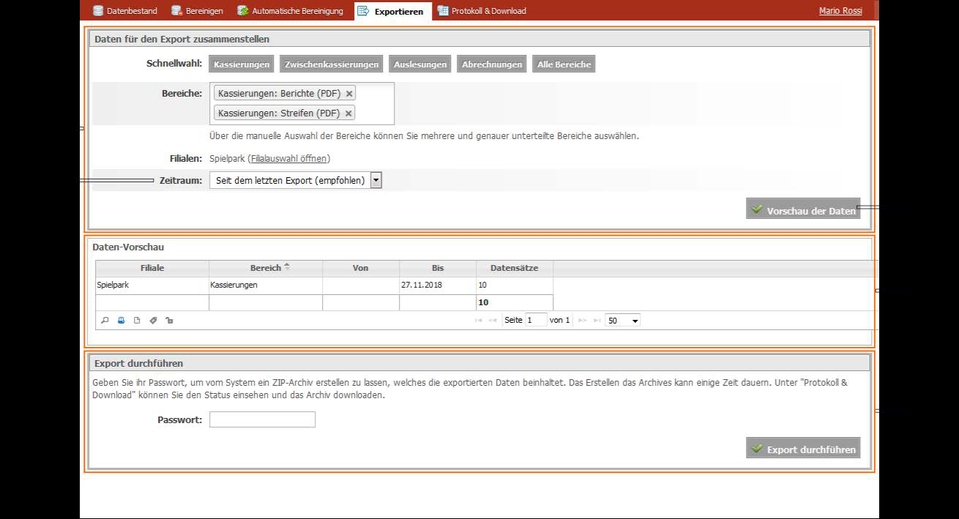Sort by Von column header
959x519 pixels.
(x=361, y=268)
